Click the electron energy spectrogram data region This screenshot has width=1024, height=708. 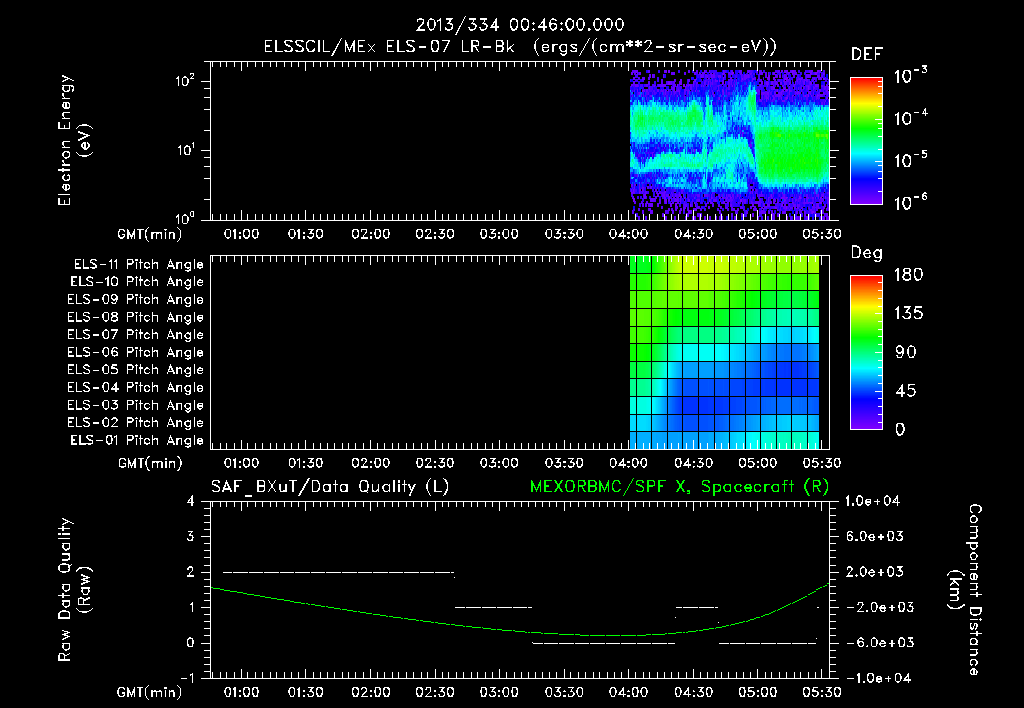729,144
